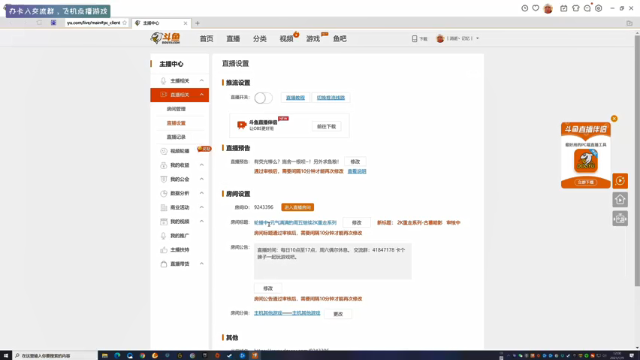
Task: Click the pie chart data analysis icon
Action: click(x=164, y=193)
